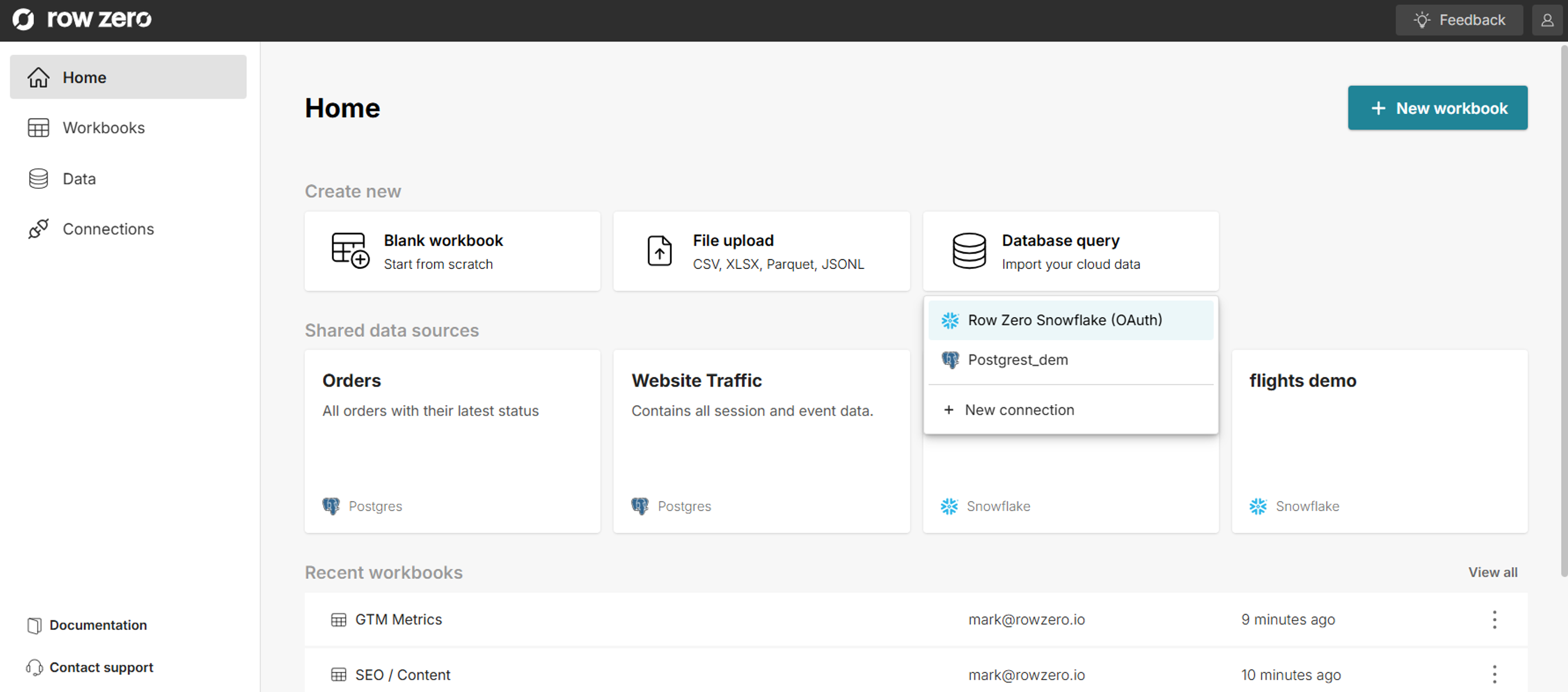1568x692 pixels.
Task: Select New connection in the dropdown
Action: [1019, 410]
